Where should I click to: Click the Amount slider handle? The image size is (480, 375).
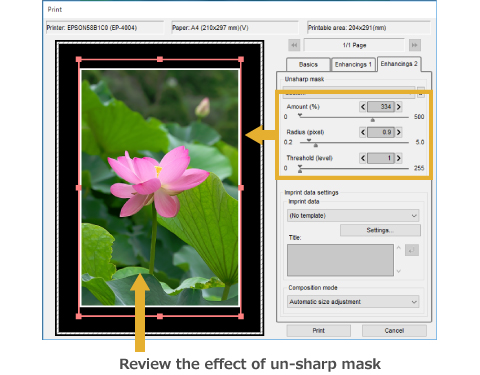point(373,120)
